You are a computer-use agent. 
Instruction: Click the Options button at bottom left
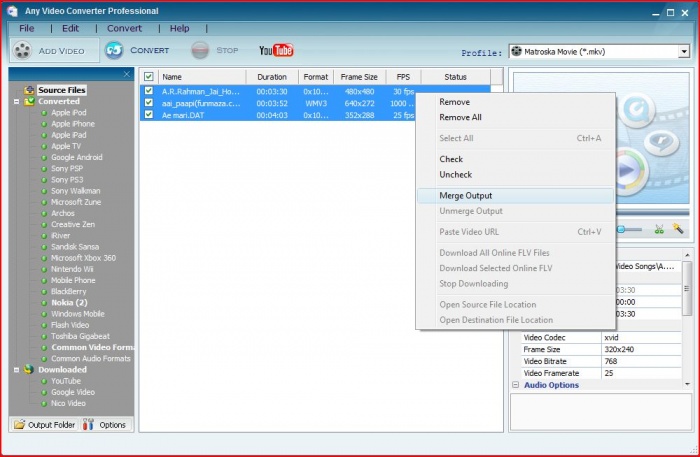105,425
